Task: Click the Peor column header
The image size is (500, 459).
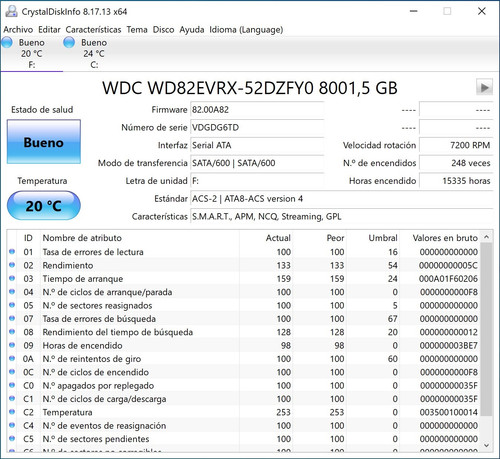Action: pyautogui.click(x=320, y=238)
